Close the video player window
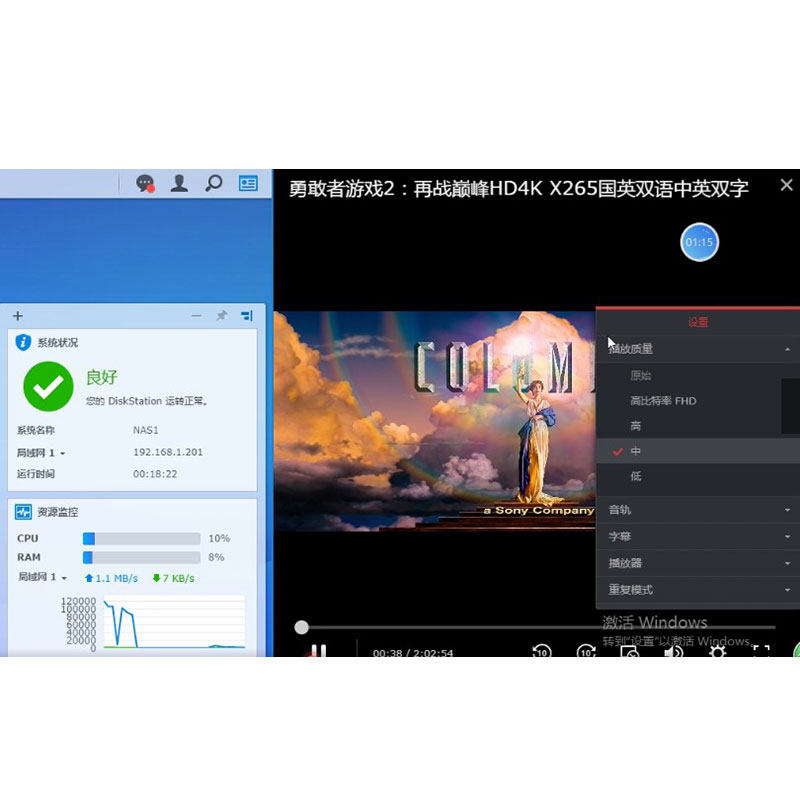 point(786,185)
